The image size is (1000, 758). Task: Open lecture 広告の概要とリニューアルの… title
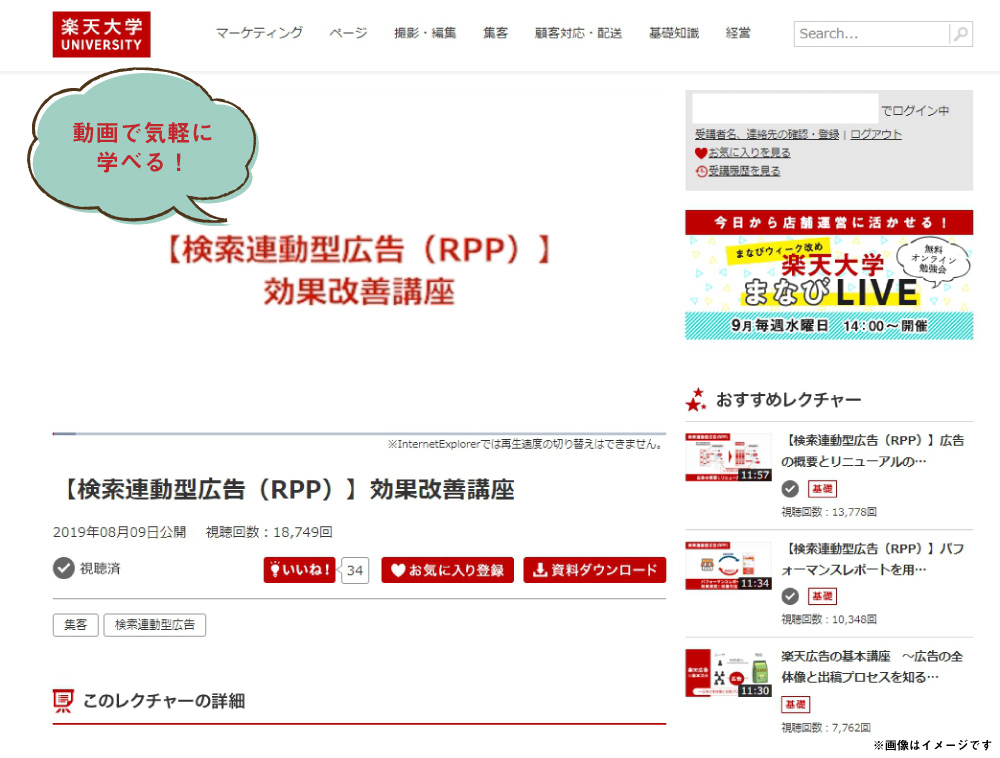(x=872, y=451)
